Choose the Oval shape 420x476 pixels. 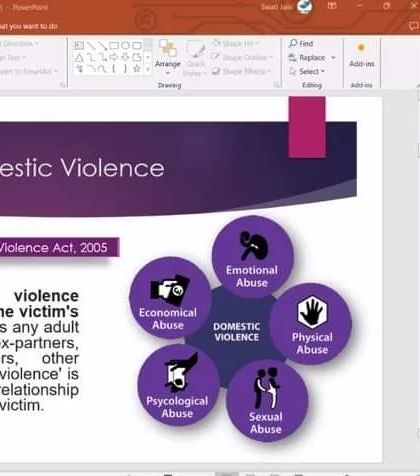click(125, 45)
